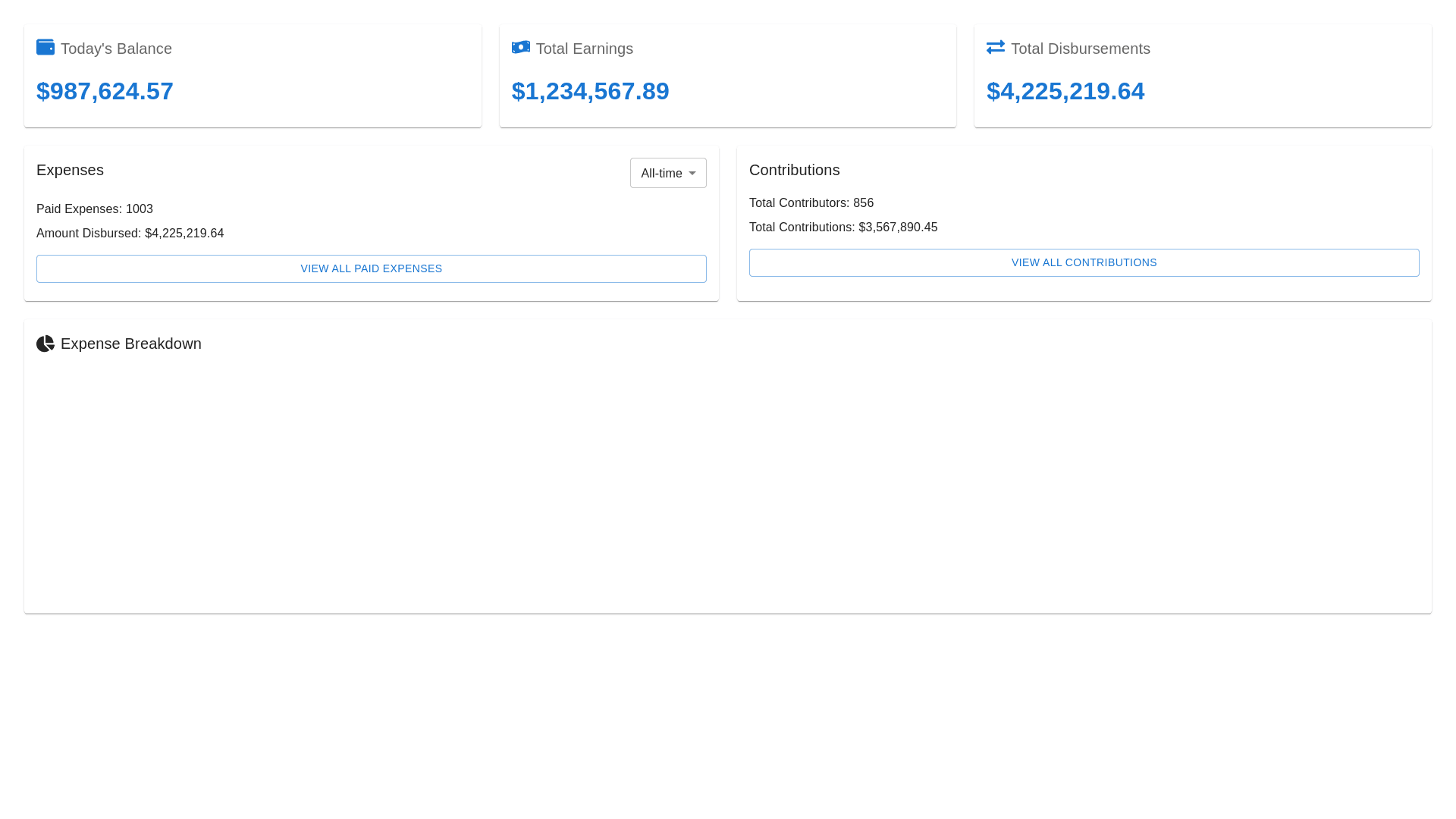This screenshot has height=819, width=1456.
Task: Click the Expense Breakdown heading text
Action: 130,344
